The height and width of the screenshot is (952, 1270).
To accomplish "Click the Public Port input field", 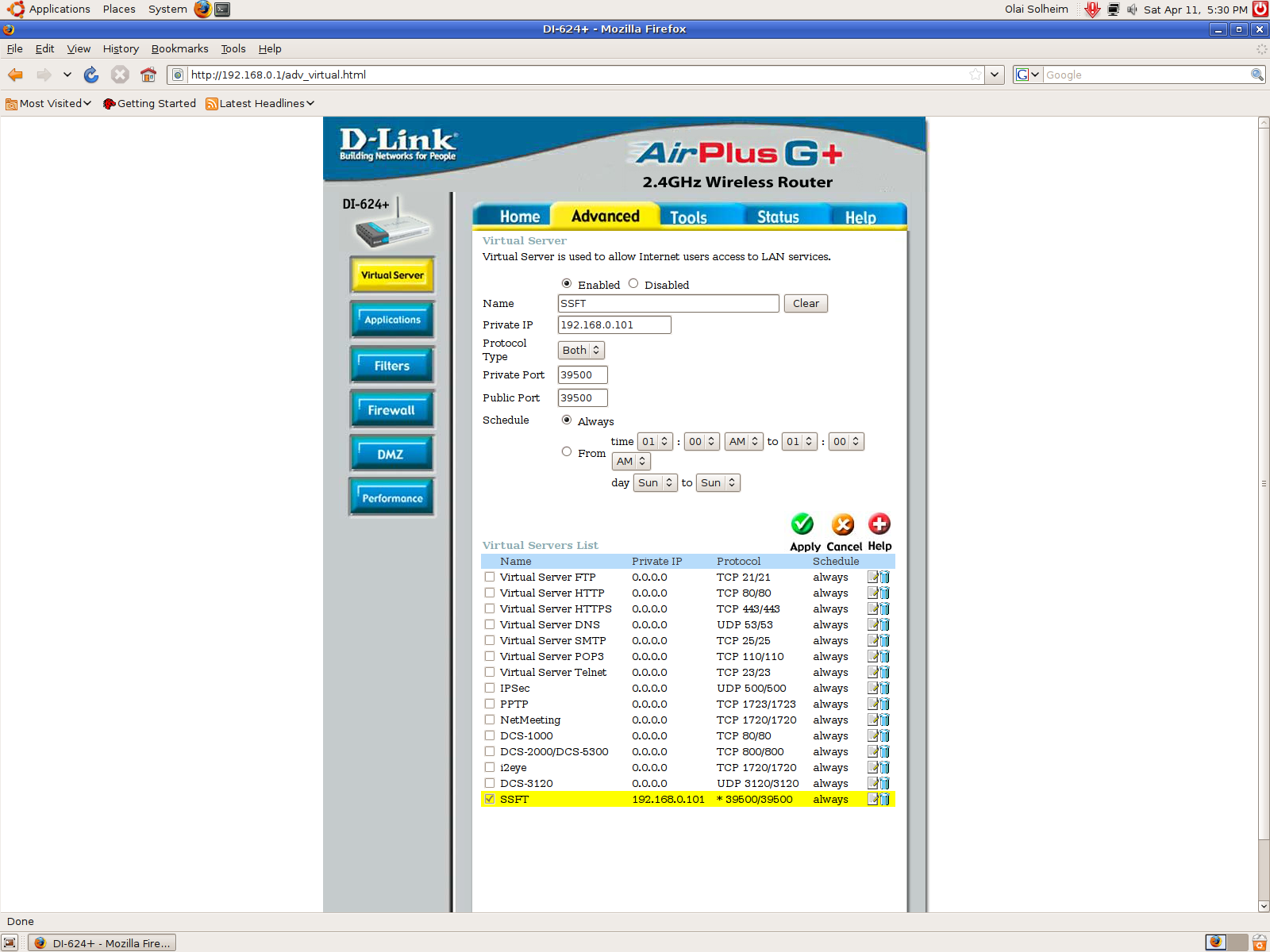I will pos(583,397).
